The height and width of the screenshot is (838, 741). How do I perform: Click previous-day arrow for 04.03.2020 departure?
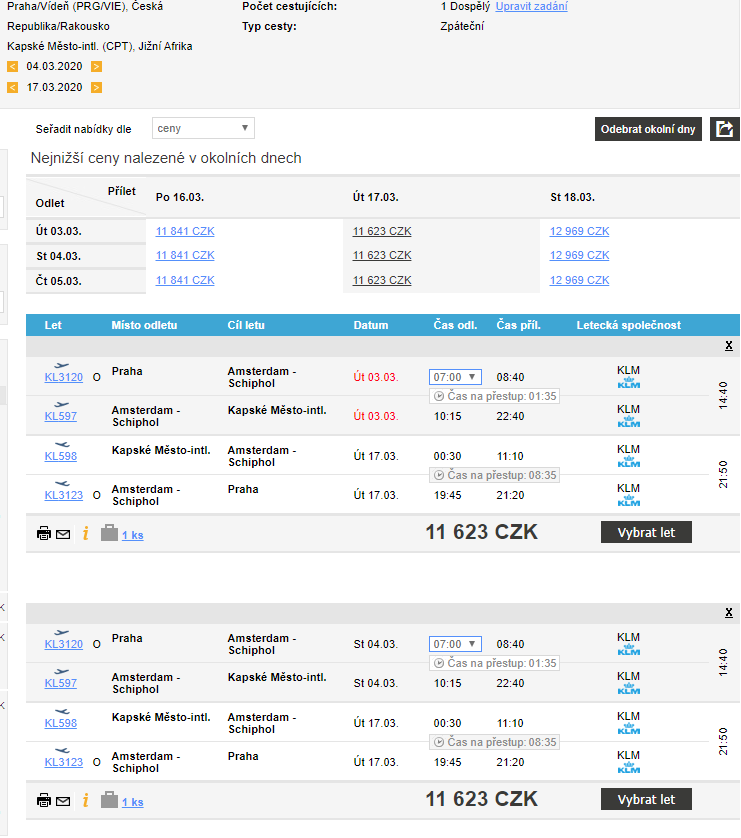tap(12, 67)
